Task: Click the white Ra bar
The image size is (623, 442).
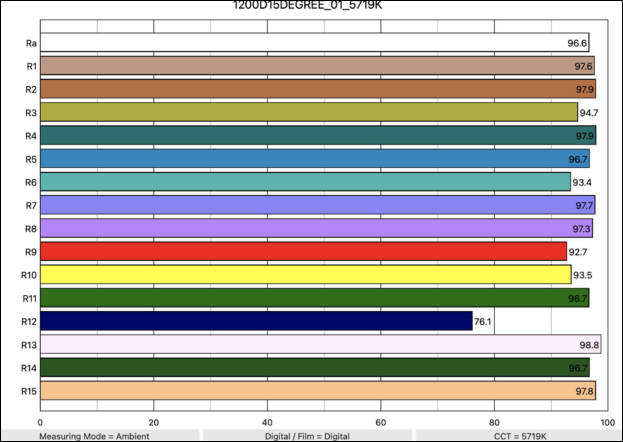Action: 300,43
